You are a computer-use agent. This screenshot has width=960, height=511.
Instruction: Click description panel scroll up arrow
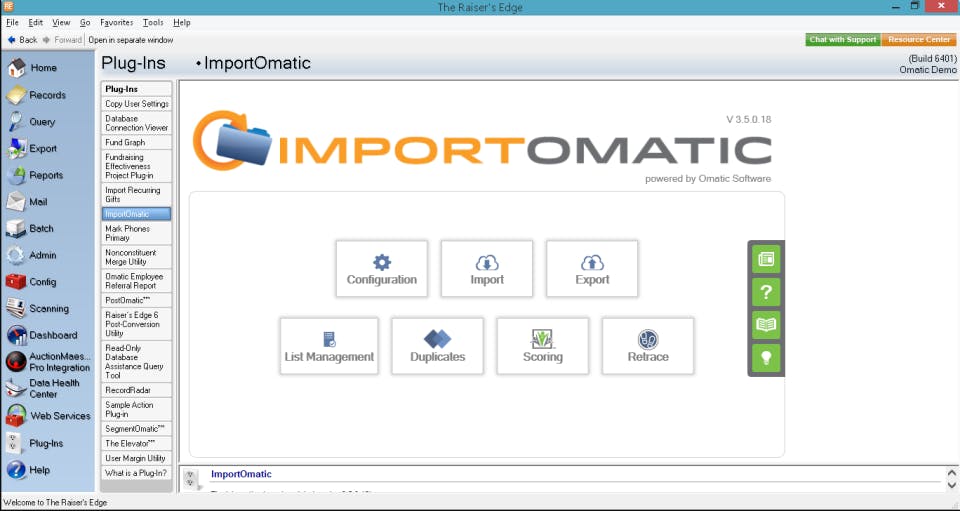coord(951,473)
